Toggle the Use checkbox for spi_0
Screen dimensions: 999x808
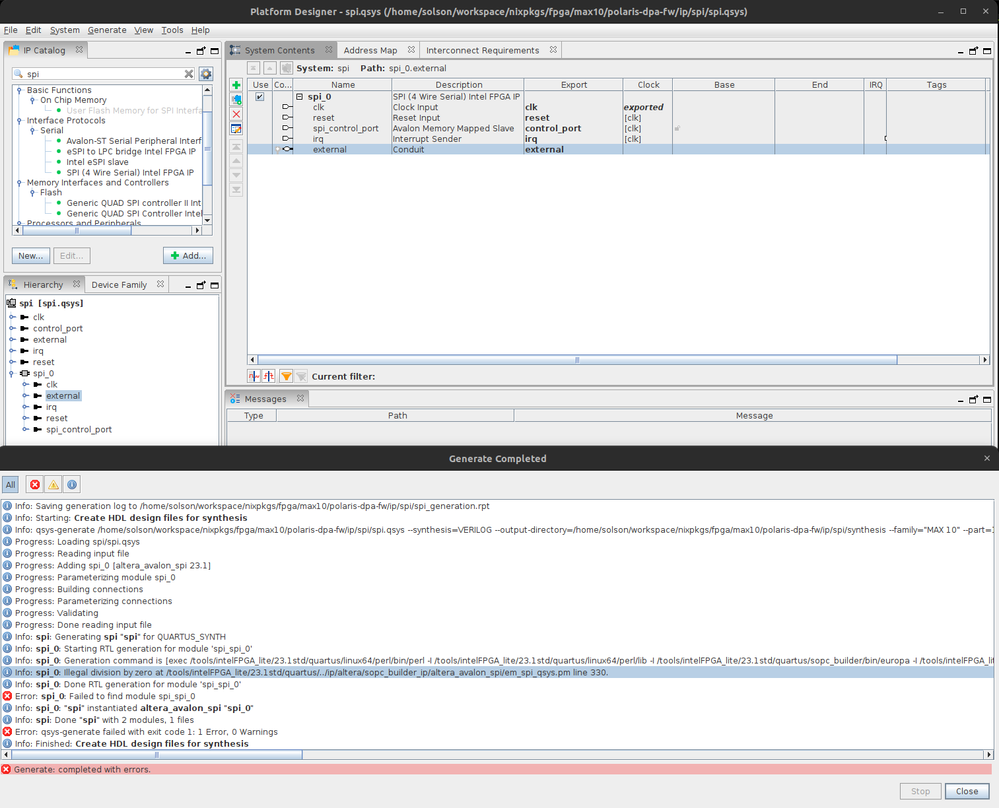(259, 97)
